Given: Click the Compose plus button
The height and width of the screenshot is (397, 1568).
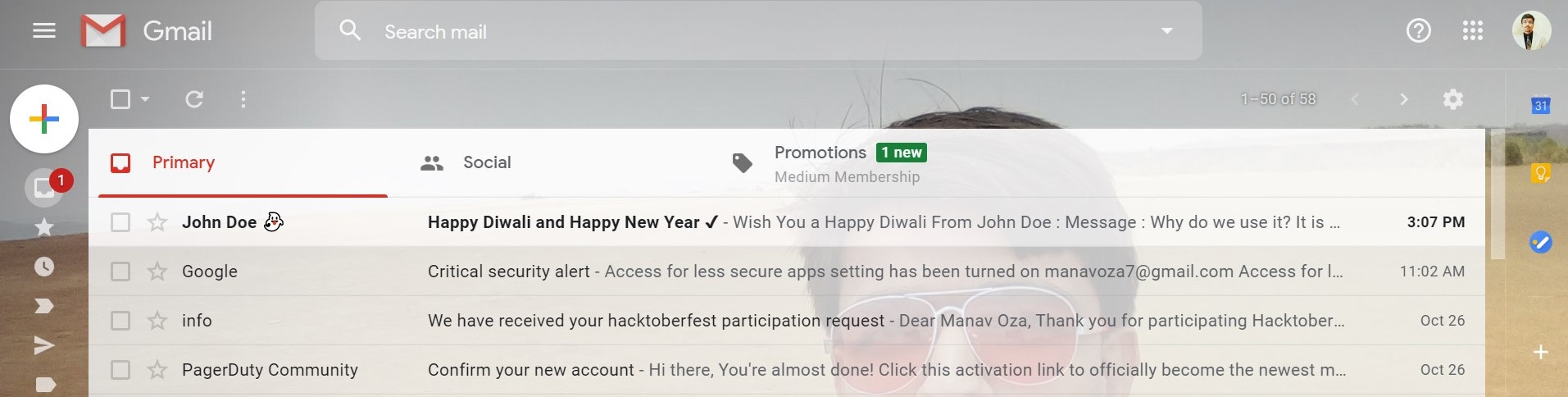Looking at the screenshot, I should [x=44, y=119].
